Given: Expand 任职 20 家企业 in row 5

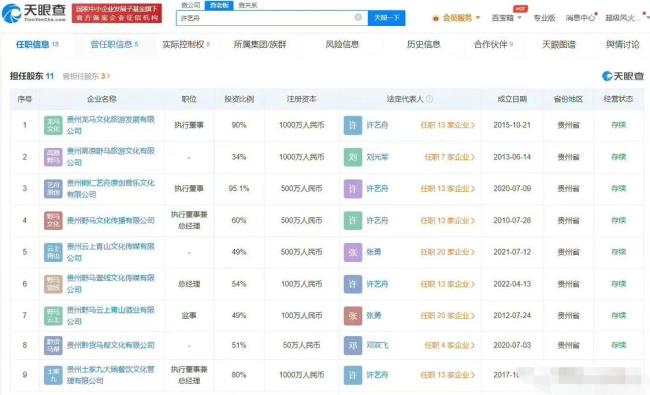Looking at the screenshot, I should pyautogui.click(x=448, y=252).
